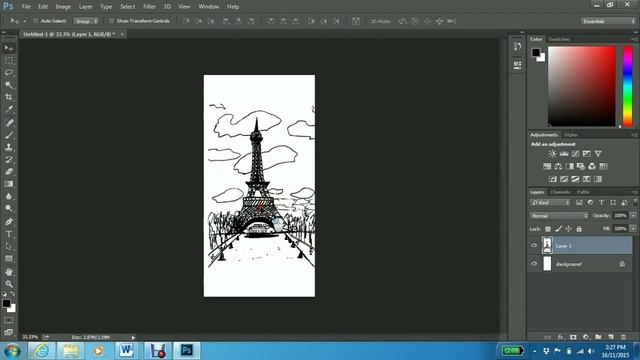This screenshot has width=640, height=360.
Task: Select the Lasso tool
Action: point(9,73)
